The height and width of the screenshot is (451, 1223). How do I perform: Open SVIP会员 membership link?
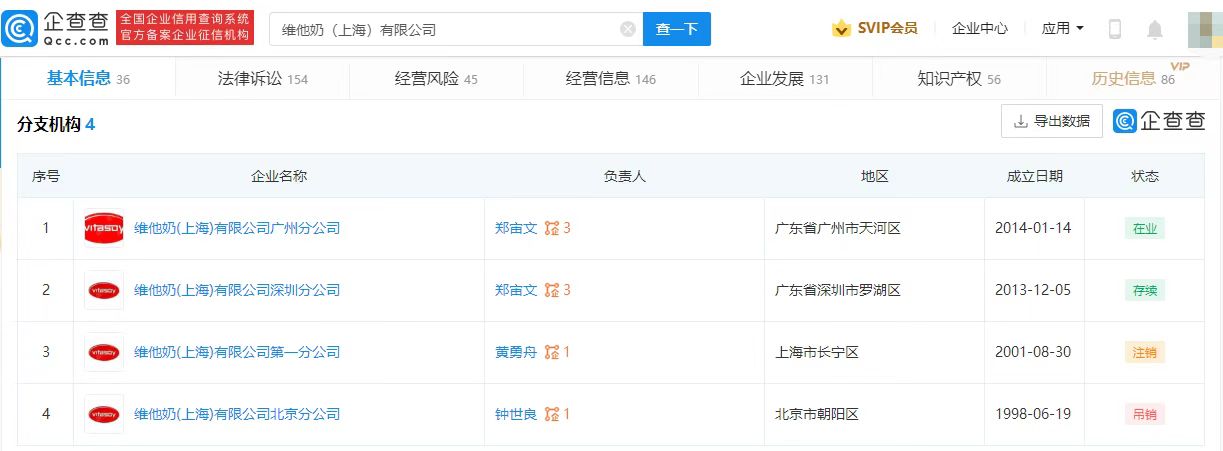[x=887, y=28]
